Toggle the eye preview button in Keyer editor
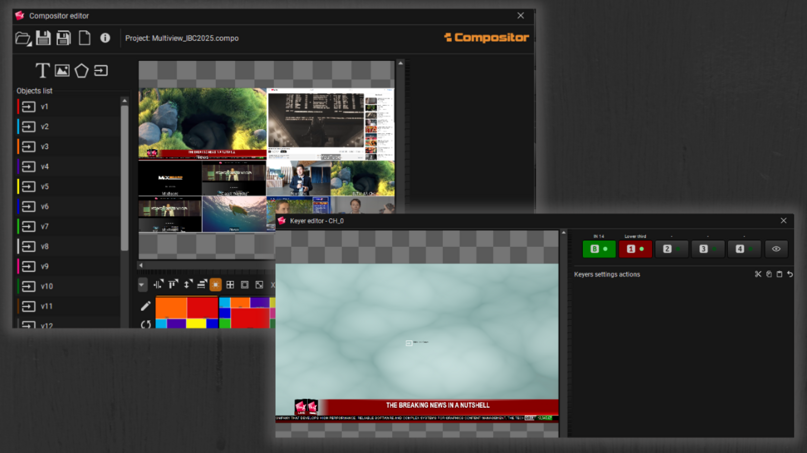 tap(776, 249)
